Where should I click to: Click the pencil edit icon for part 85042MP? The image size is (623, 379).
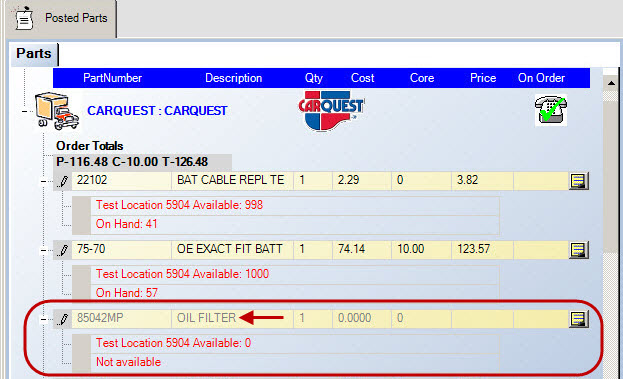click(x=63, y=319)
